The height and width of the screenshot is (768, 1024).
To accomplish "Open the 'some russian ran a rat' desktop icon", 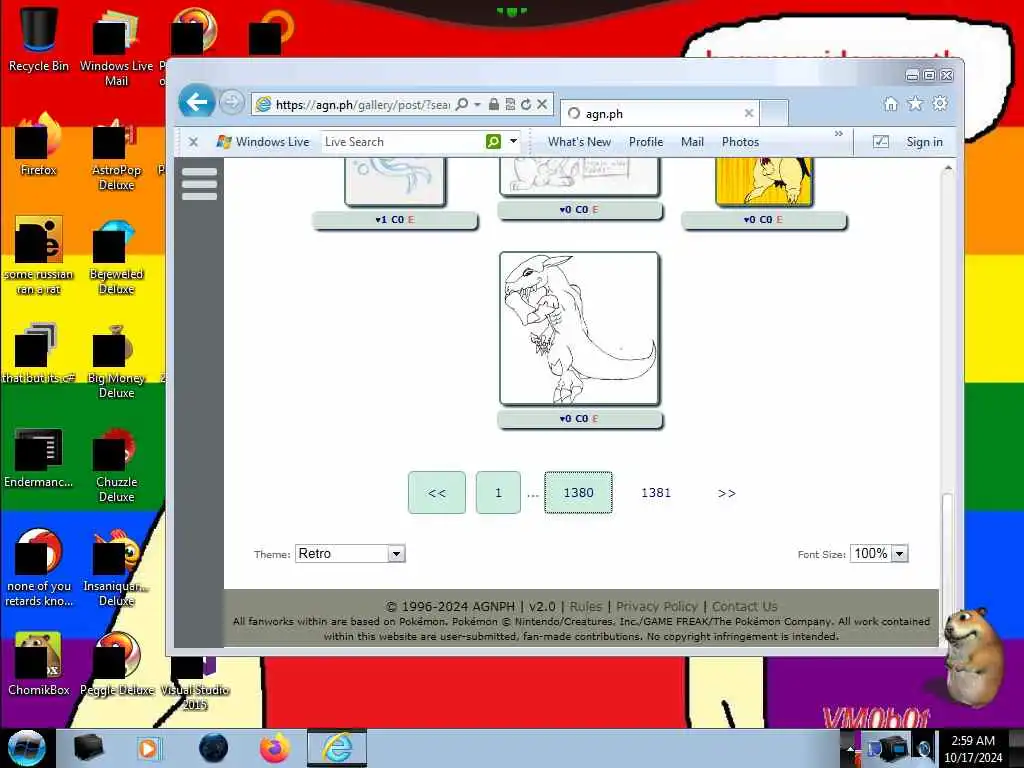I will point(39,256).
